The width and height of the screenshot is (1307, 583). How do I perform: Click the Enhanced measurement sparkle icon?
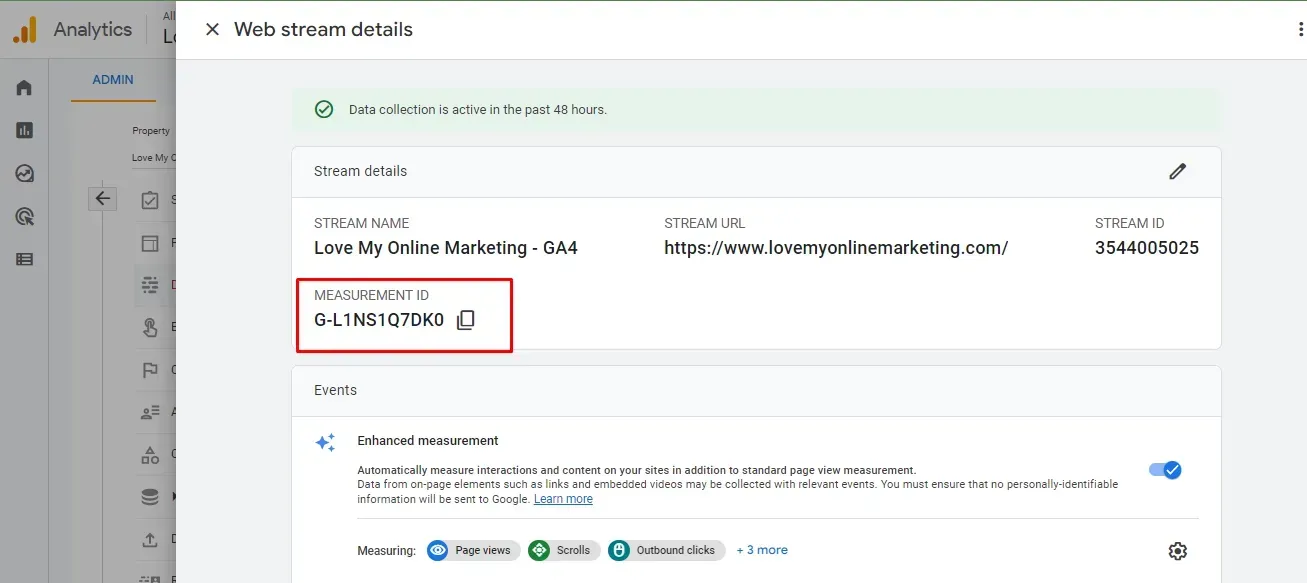click(x=325, y=442)
